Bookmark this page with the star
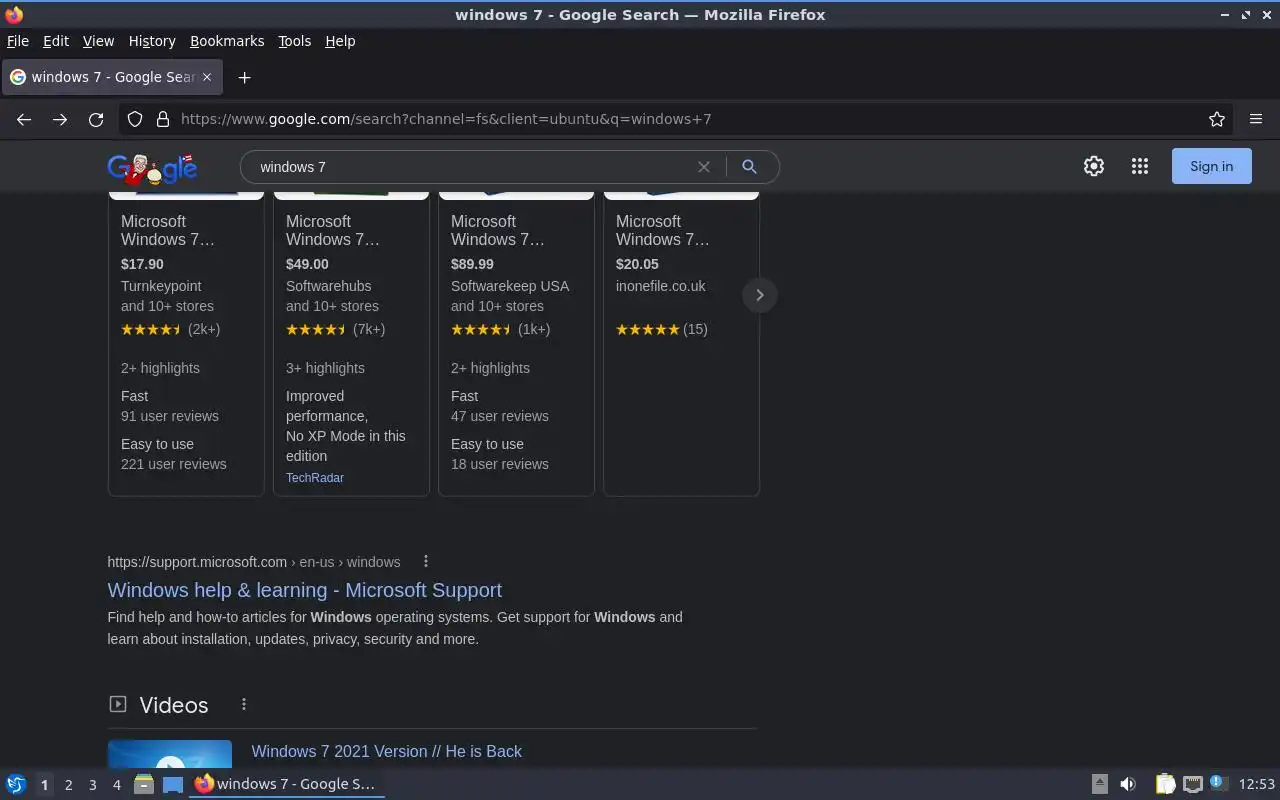 point(1217,119)
